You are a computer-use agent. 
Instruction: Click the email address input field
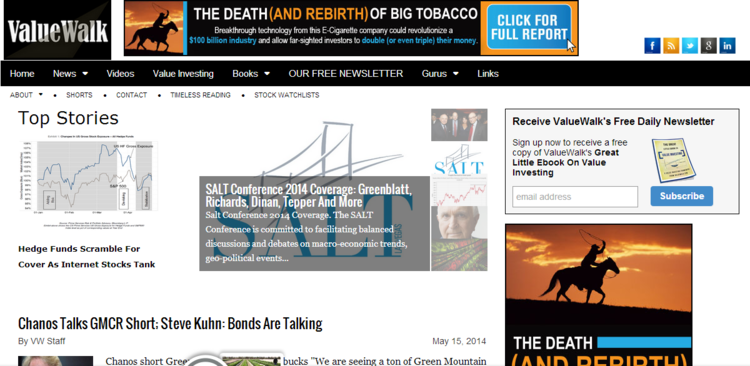[575, 197]
